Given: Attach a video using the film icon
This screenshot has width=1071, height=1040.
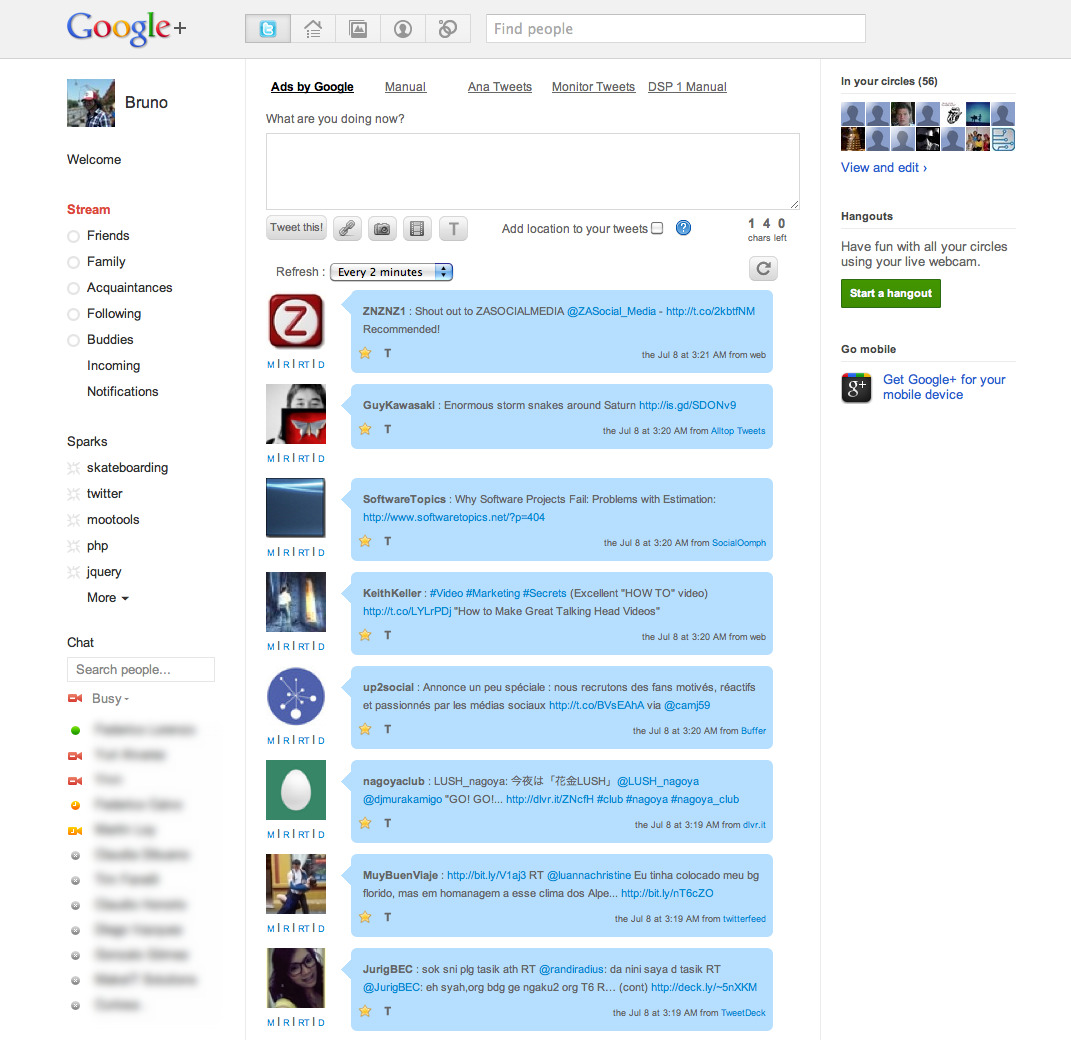Looking at the screenshot, I should click(417, 228).
